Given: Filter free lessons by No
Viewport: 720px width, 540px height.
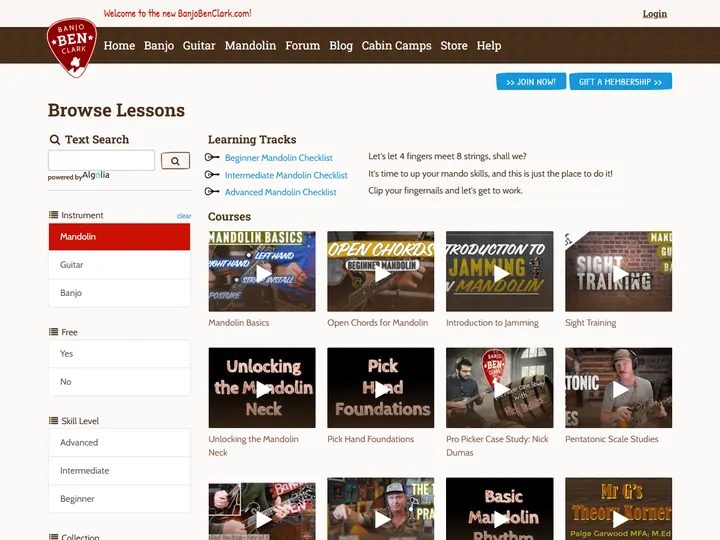Looking at the screenshot, I should pyautogui.click(x=119, y=382).
